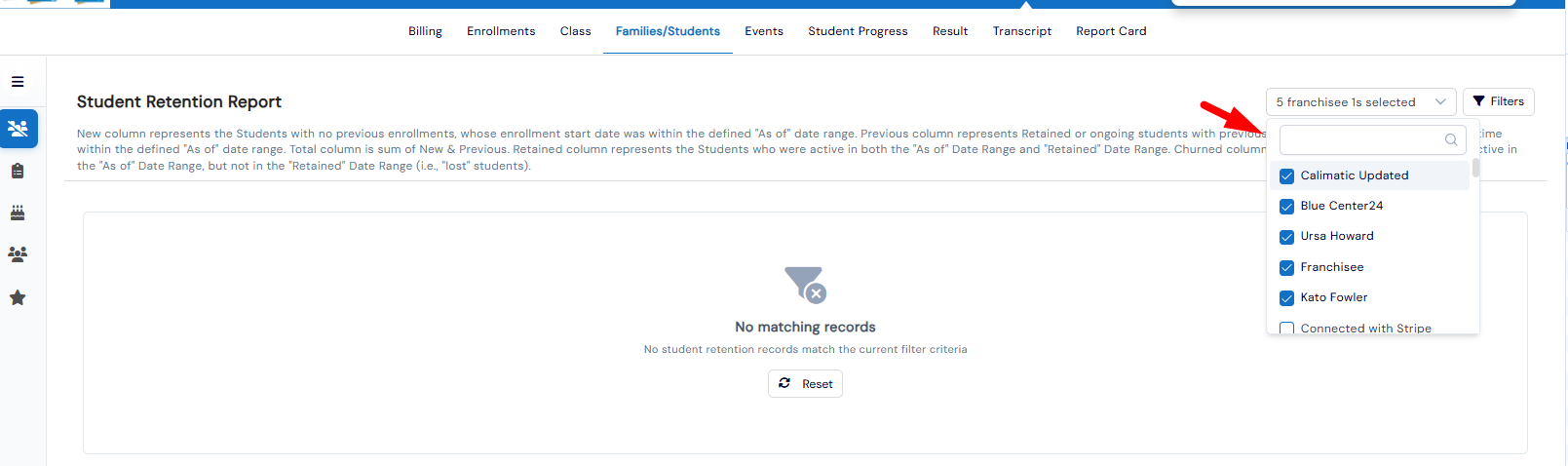Open the clipboard sidebar icon

click(18, 171)
